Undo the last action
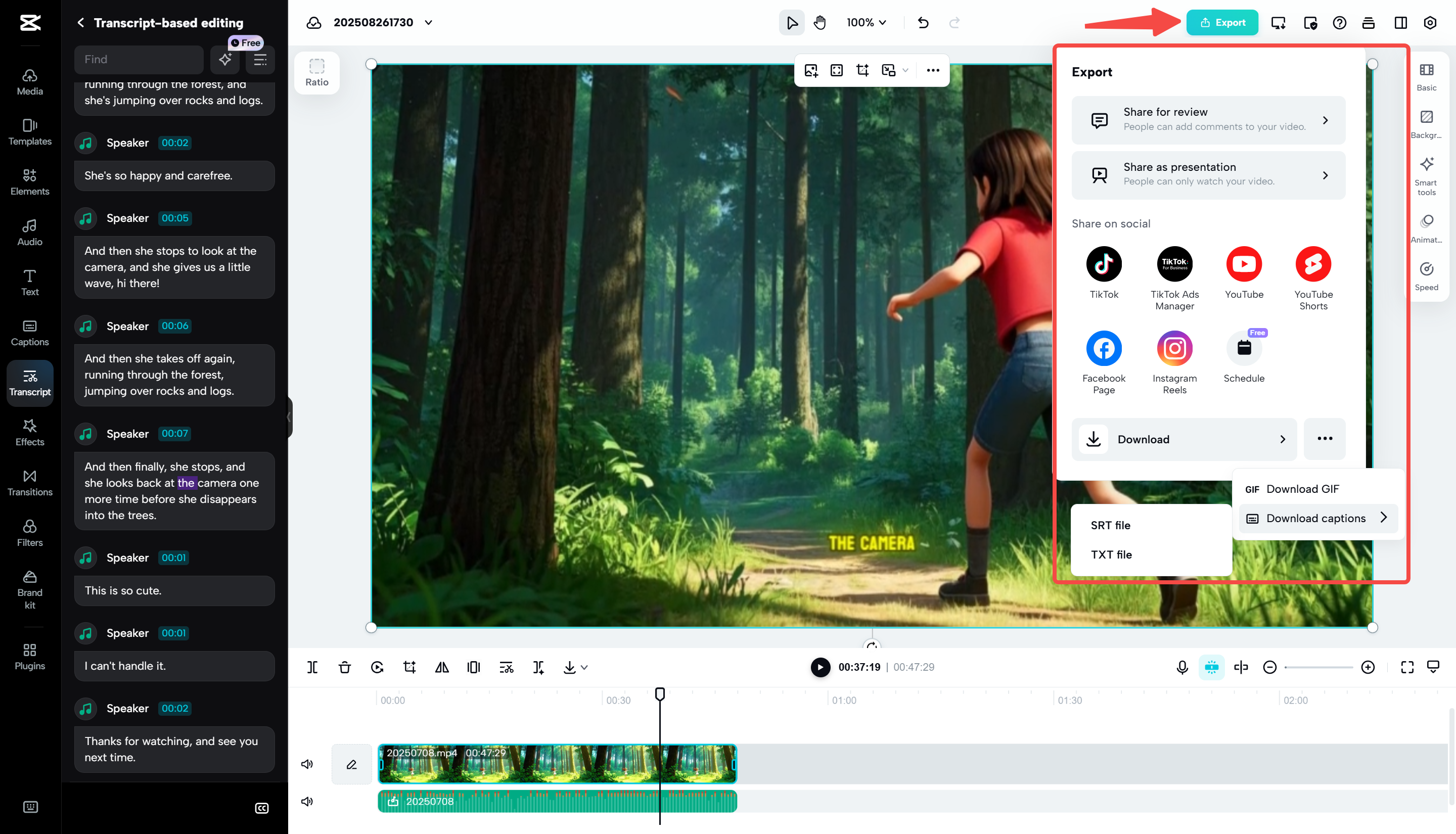Image resolution: width=1456 pixels, height=834 pixels. (923, 22)
